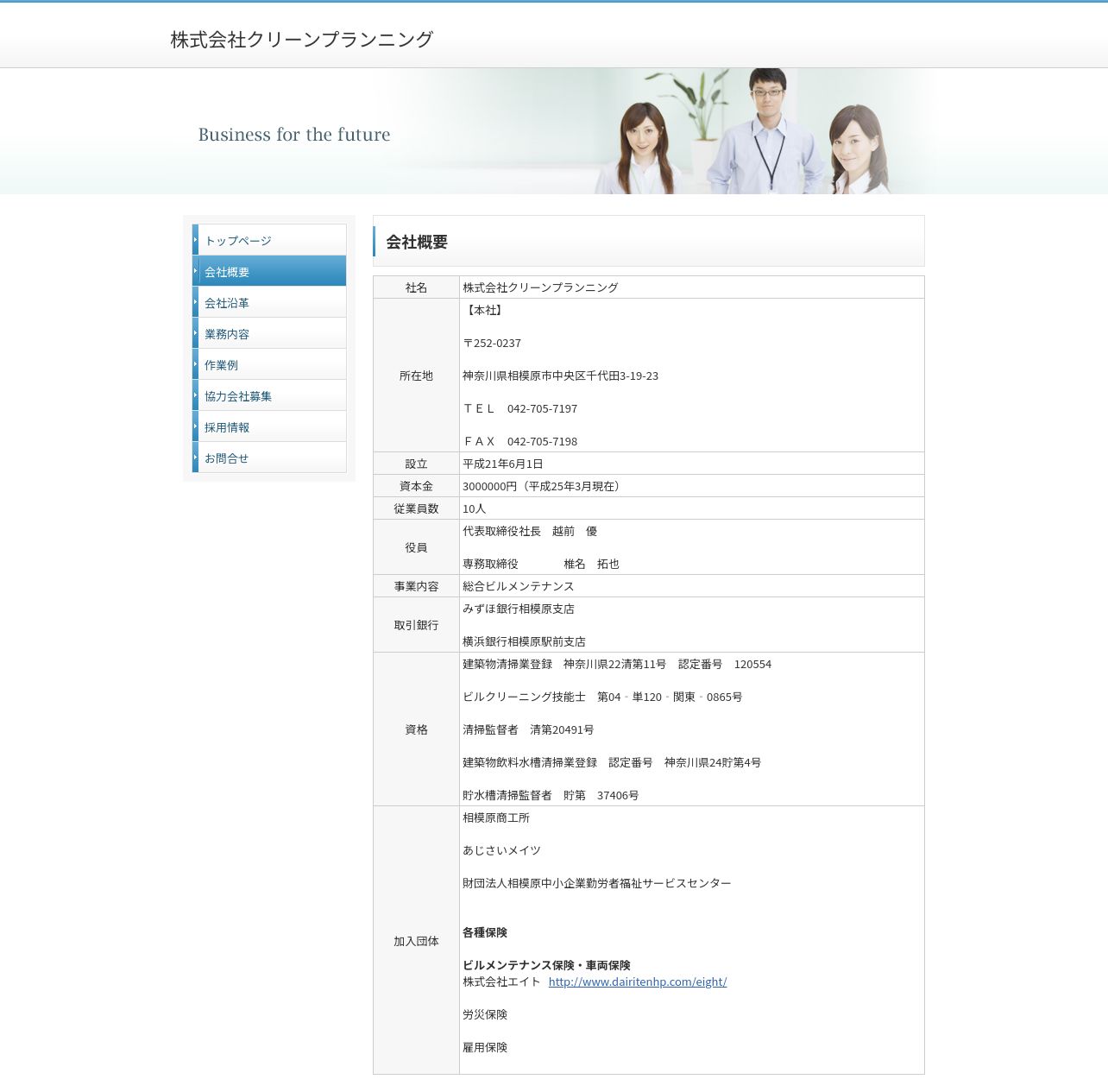Click the bold ビルメンテナンス保険・車両保険 heading
The image size is (1108, 1092).
(547, 965)
